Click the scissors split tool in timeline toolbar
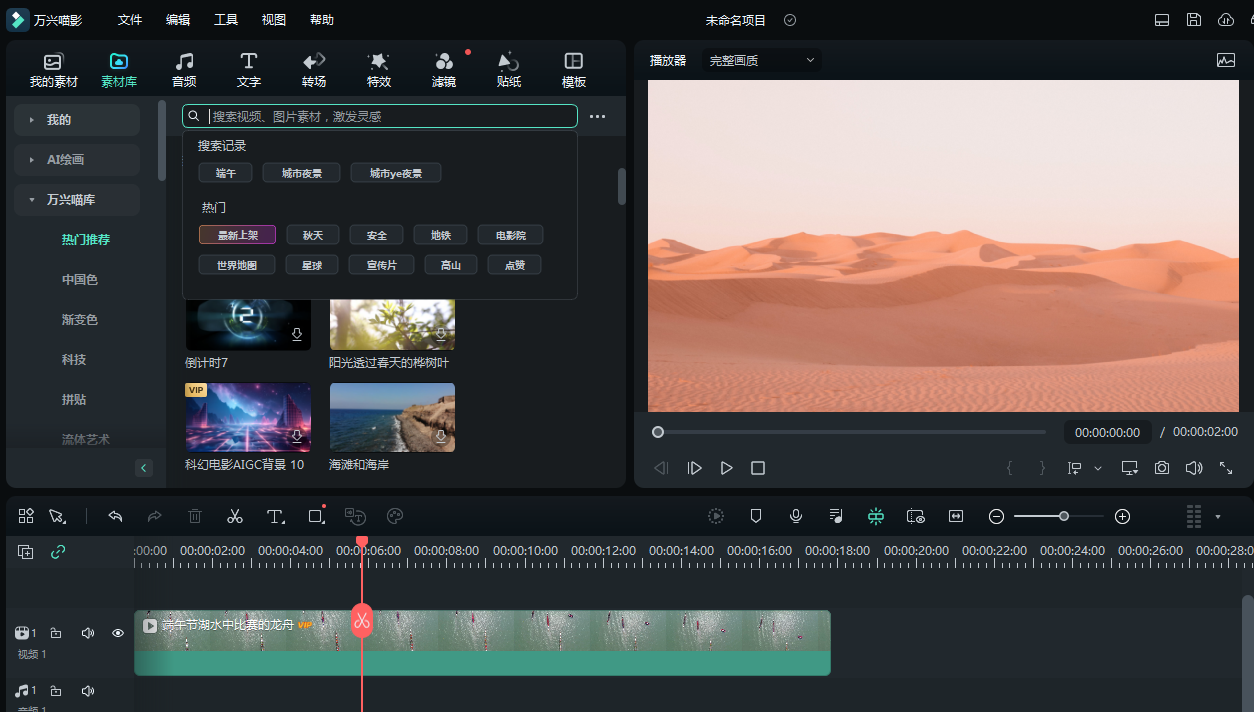 pos(235,516)
